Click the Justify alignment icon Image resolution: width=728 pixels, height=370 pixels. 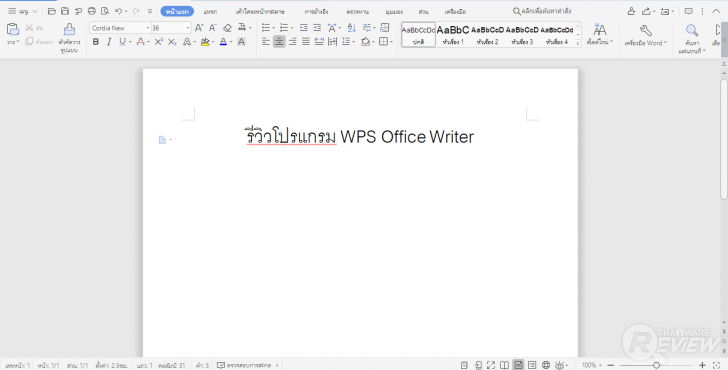tap(306, 42)
